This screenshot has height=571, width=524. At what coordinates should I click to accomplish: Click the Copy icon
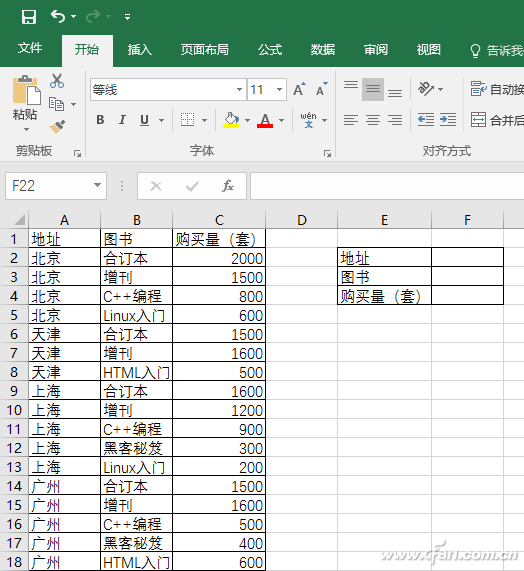click(56, 104)
